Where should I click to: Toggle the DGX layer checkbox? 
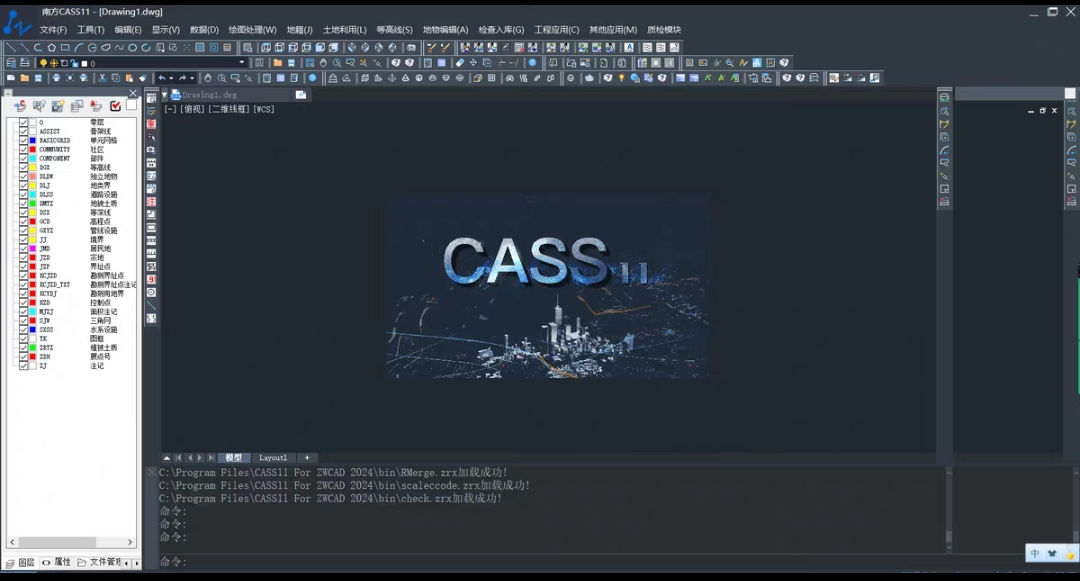[23, 167]
